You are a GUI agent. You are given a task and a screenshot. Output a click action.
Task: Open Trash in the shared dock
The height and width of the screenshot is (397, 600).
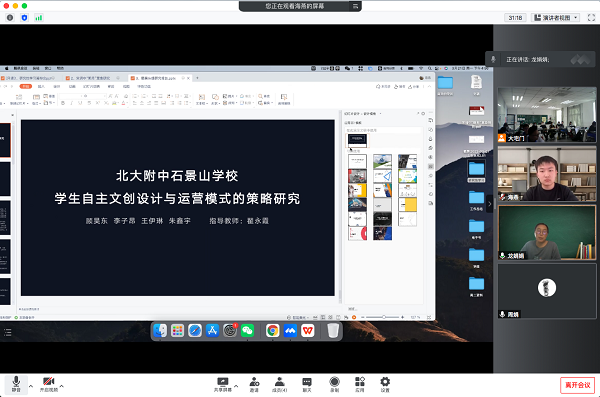pos(333,330)
